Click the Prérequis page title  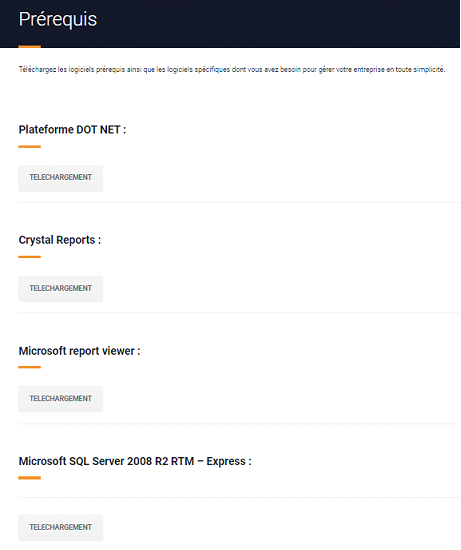pyautogui.click(x=58, y=19)
